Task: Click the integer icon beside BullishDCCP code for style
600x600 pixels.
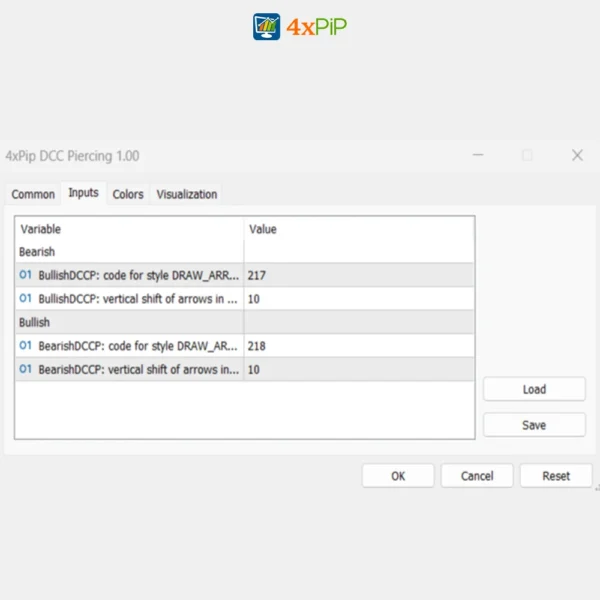Action: [x=25, y=275]
